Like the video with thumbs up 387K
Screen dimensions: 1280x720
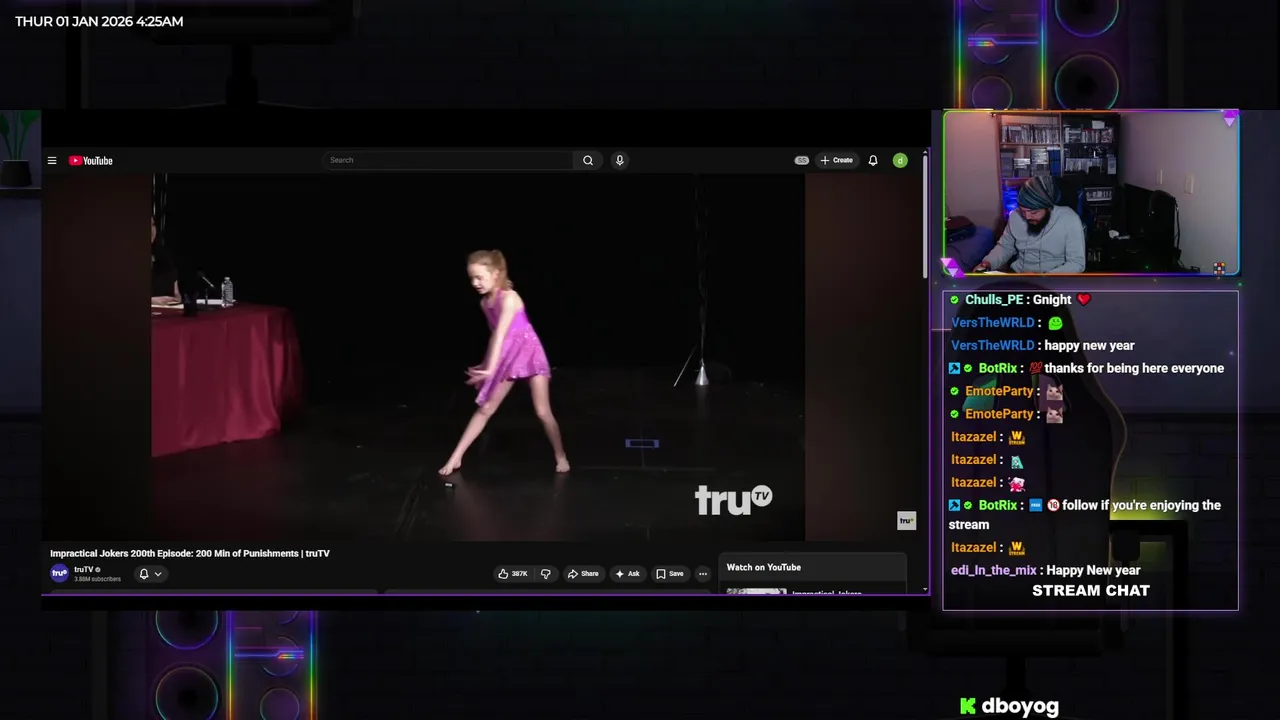click(x=514, y=574)
